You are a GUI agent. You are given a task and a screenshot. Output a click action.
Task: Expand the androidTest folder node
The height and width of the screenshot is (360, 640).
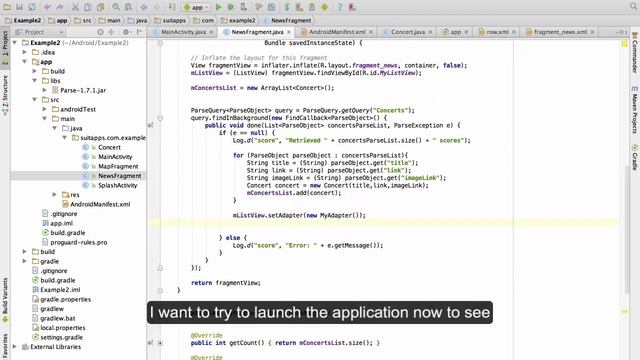[44, 109]
